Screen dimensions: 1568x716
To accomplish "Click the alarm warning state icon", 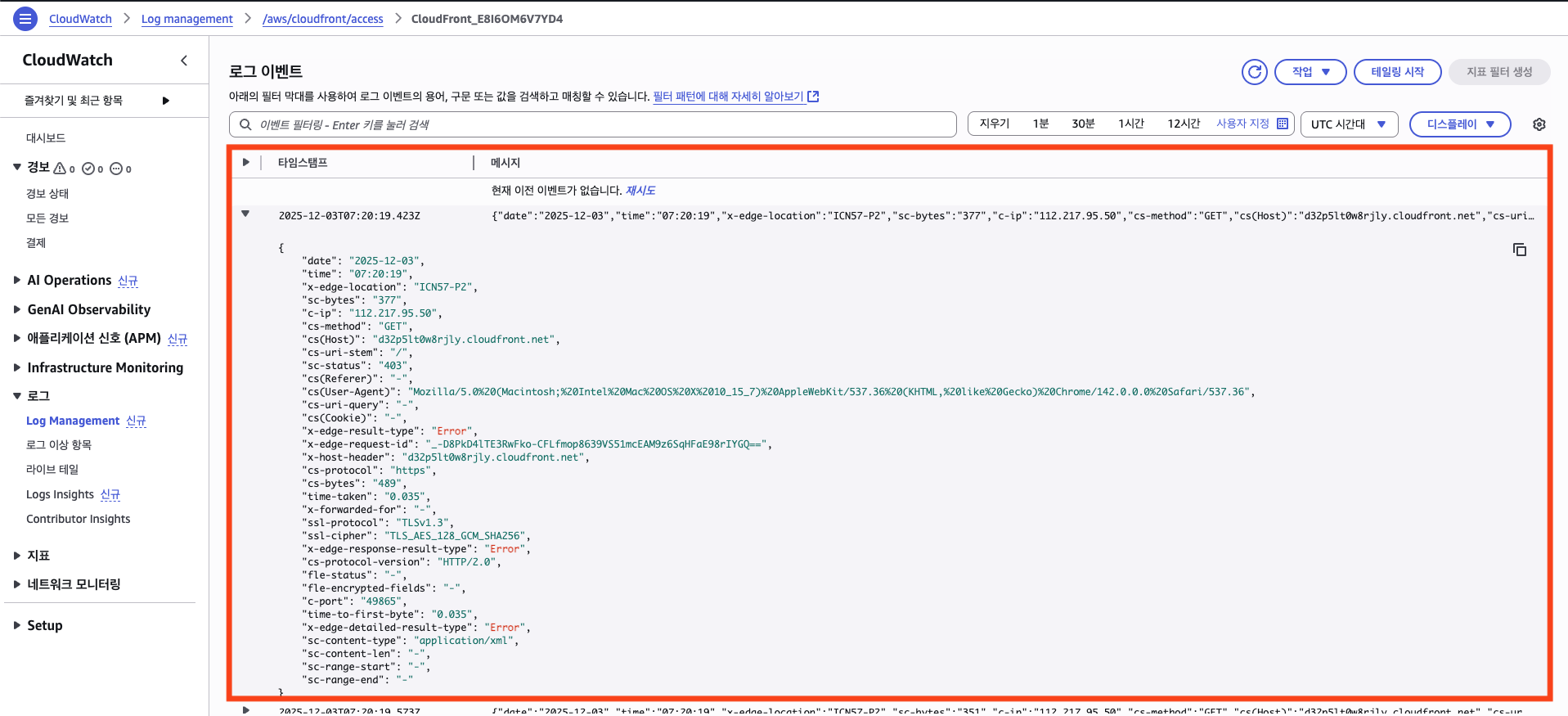I will click(x=60, y=169).
